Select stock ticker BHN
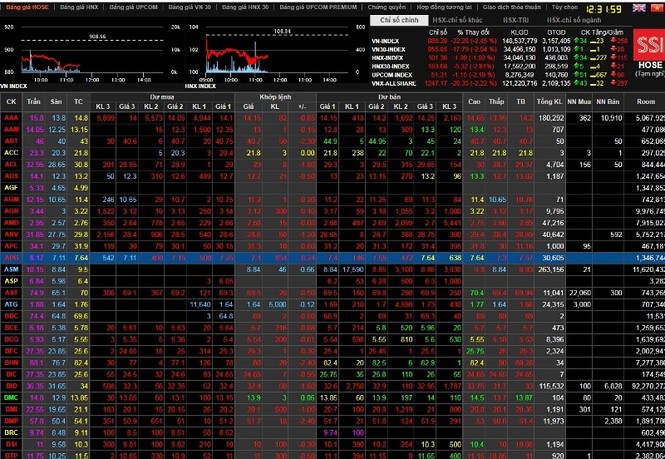665x459 pixels. pyautogui.click(x=11, y=363)
